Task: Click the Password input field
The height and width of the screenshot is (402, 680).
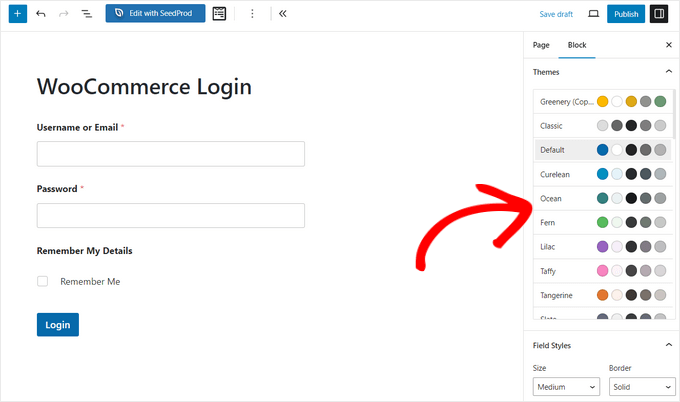Action: pyautogui.click(x=171, y=216)
